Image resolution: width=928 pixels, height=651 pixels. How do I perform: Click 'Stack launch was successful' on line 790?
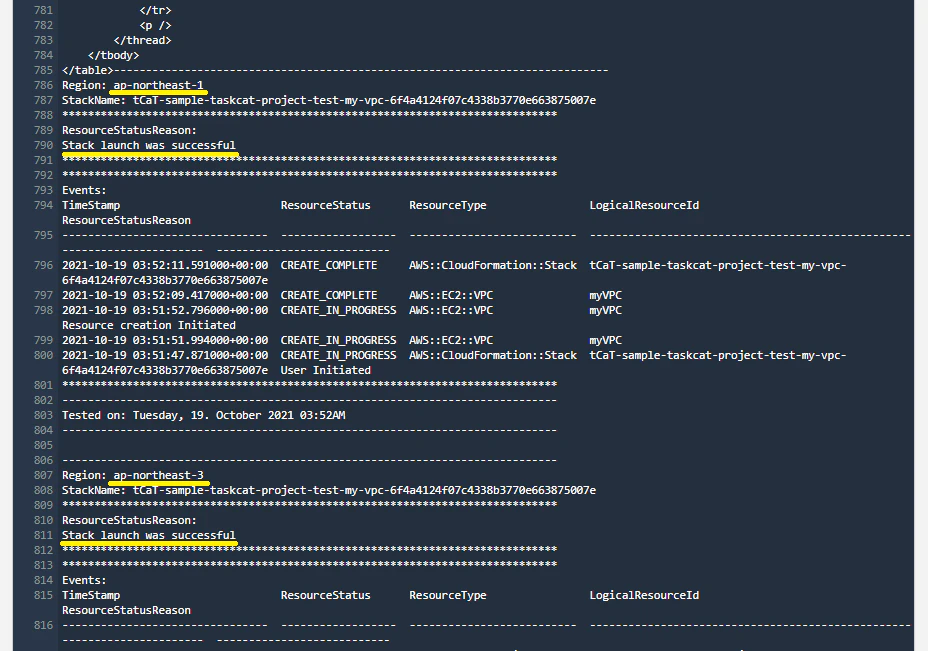tap(149, 145)
